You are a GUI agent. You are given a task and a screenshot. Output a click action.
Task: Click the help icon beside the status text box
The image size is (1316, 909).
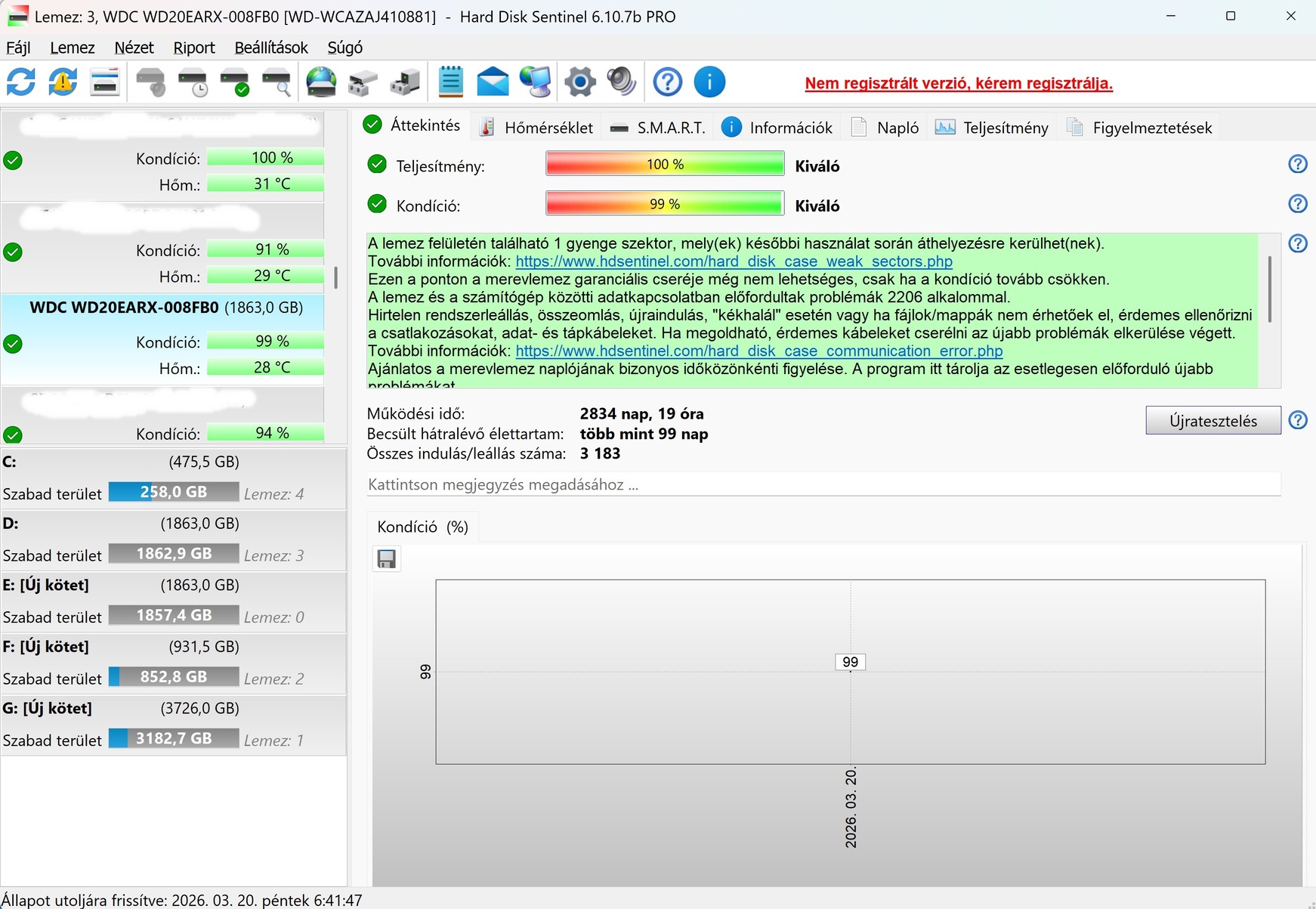click(1298, 243)
